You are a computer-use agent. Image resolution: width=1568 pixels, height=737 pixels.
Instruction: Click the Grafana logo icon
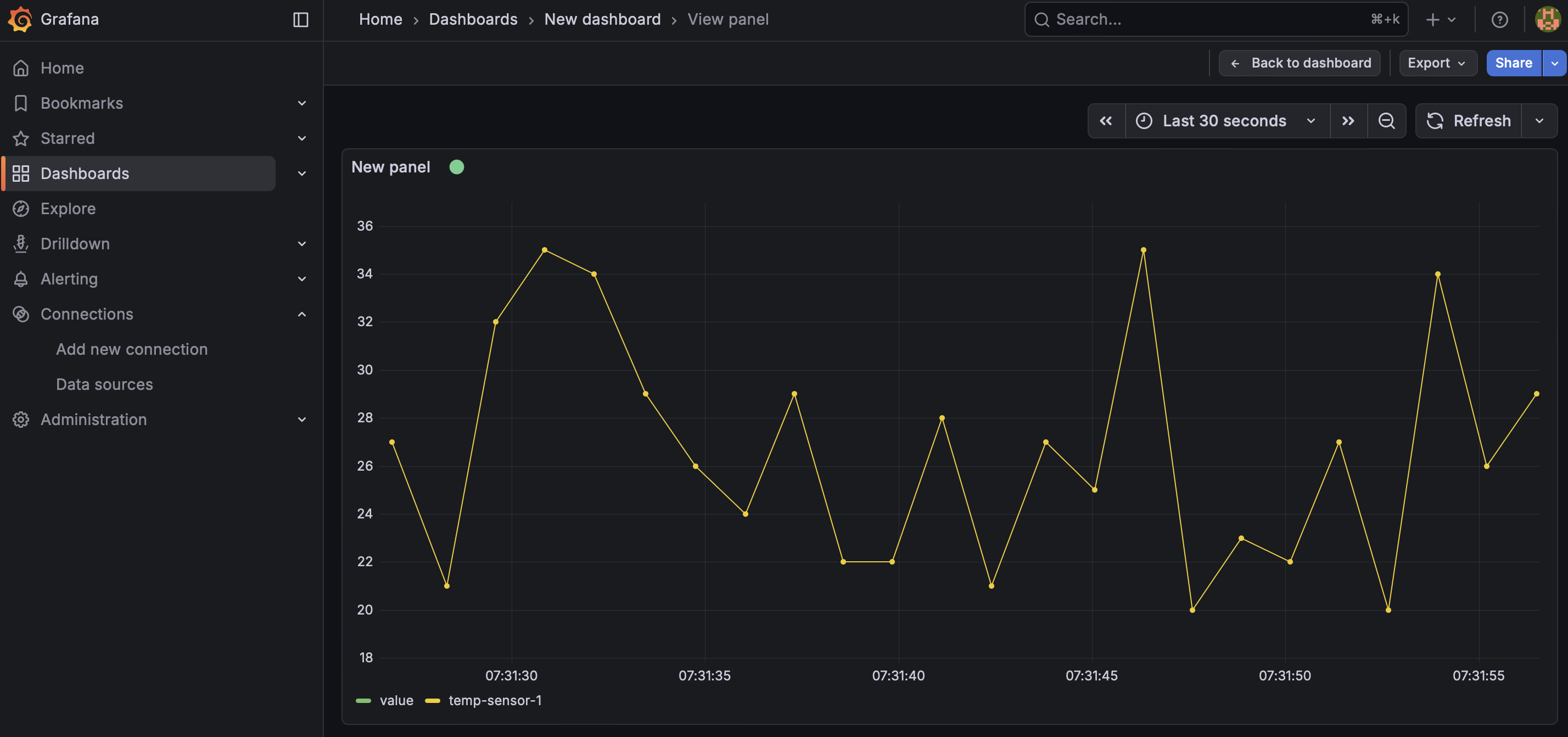(x=19, y=19)
